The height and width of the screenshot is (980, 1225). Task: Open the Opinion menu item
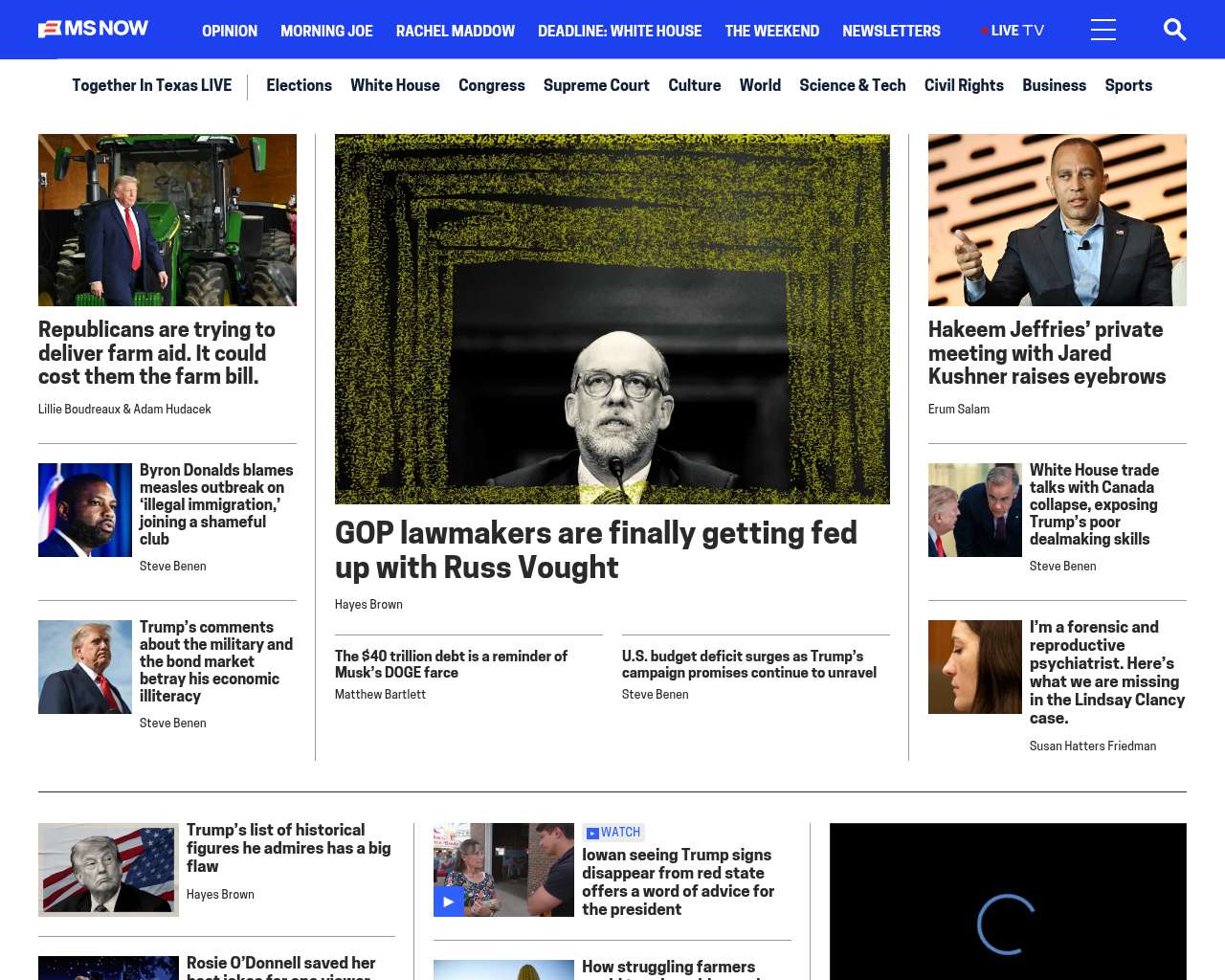click(230, 31)
